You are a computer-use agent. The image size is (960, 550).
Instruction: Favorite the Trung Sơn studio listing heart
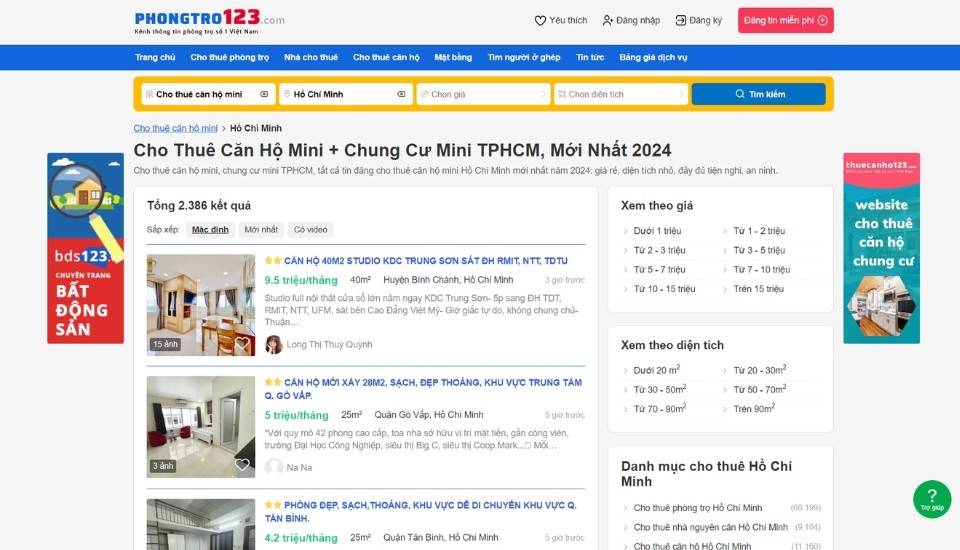click(242, 343)
